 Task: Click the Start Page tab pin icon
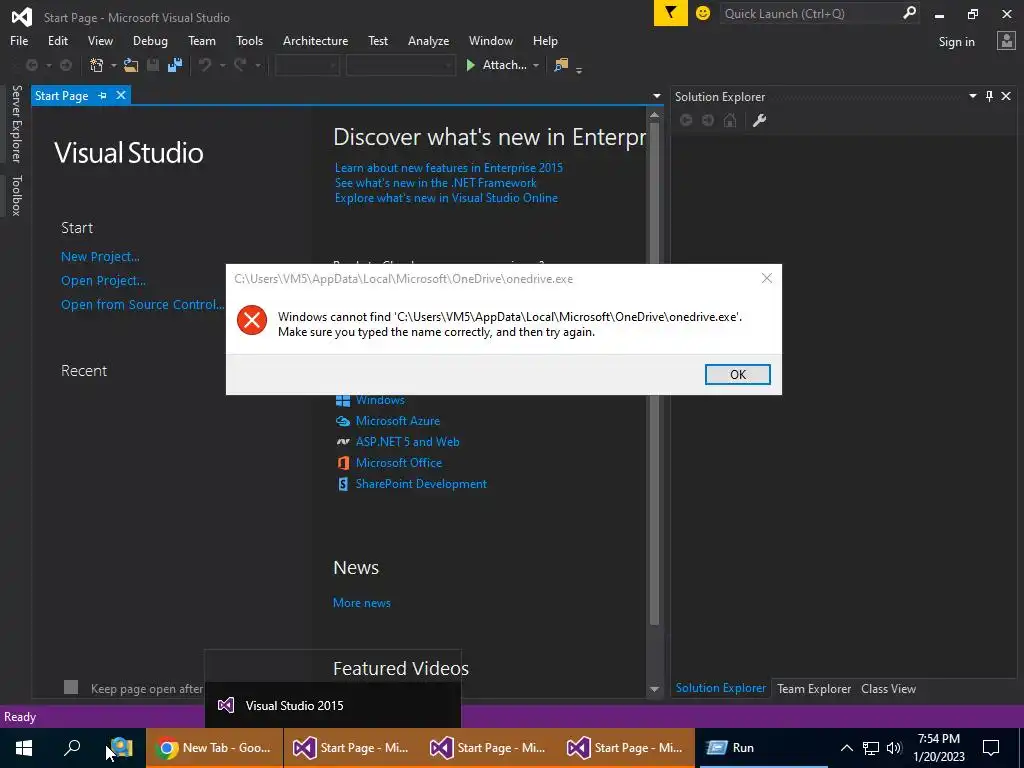coord(103,96)
